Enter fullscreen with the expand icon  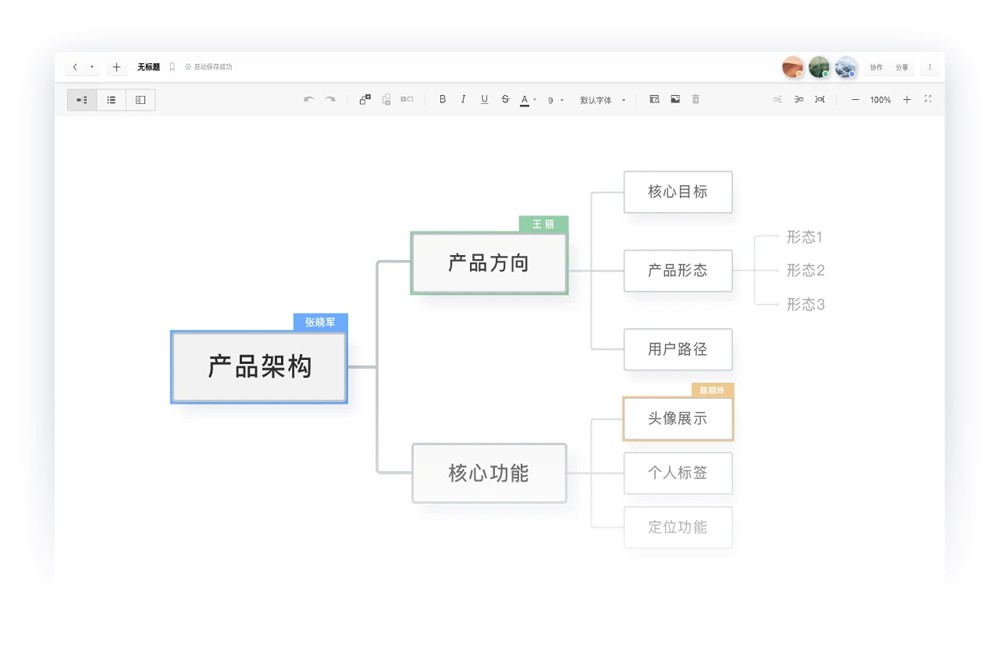[x=928, y=100]
